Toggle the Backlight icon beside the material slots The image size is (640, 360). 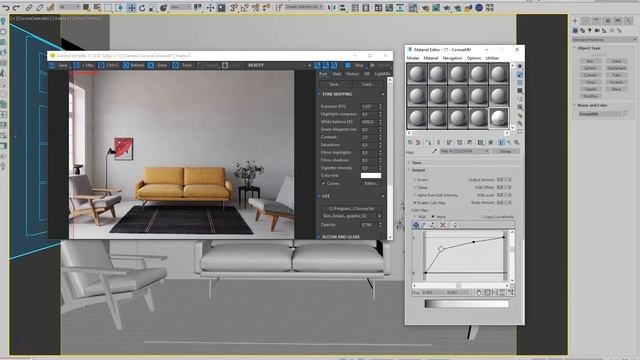click(520, 75)
